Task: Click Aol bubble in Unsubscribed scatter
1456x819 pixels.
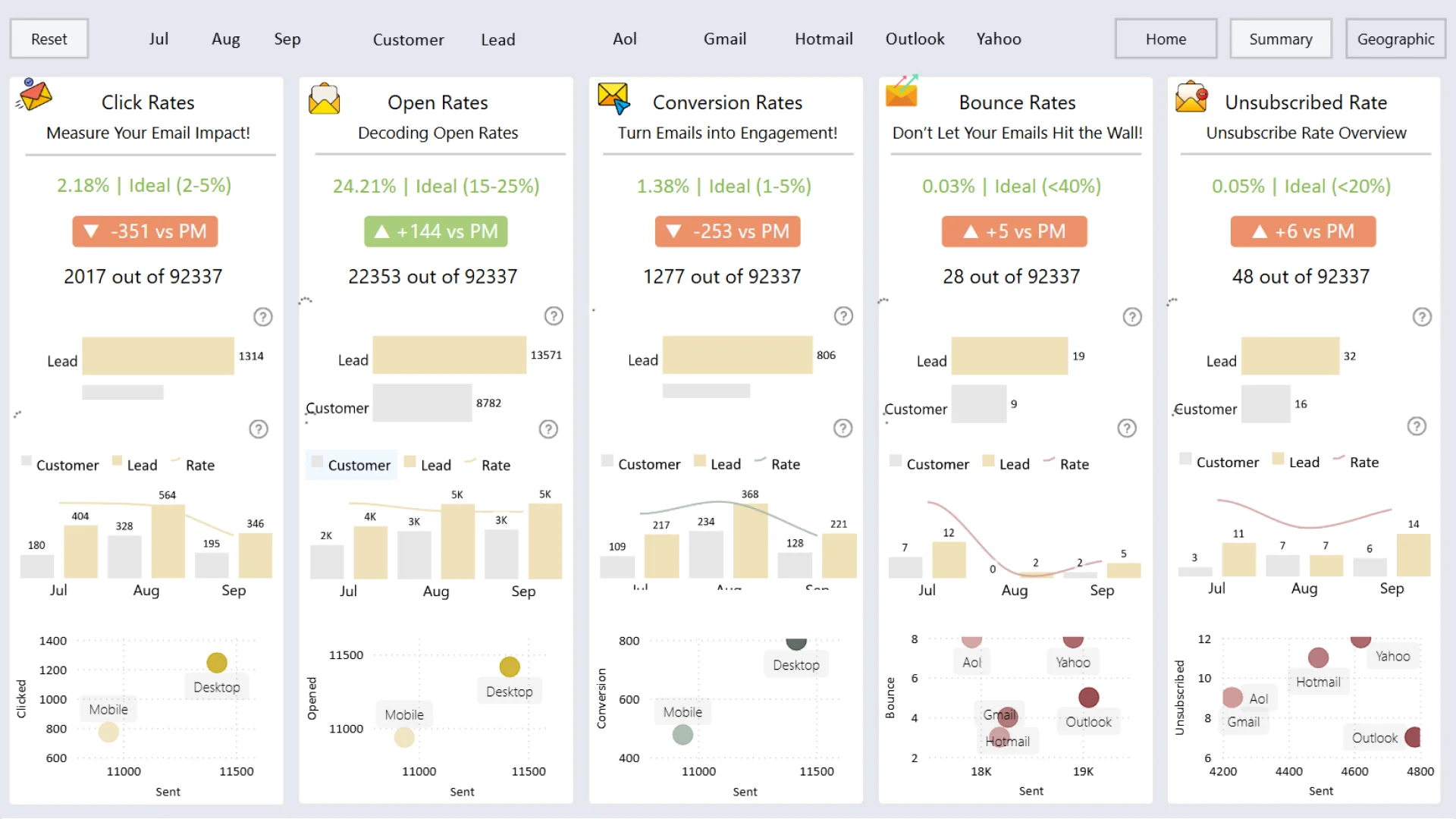Action: 1232,697
